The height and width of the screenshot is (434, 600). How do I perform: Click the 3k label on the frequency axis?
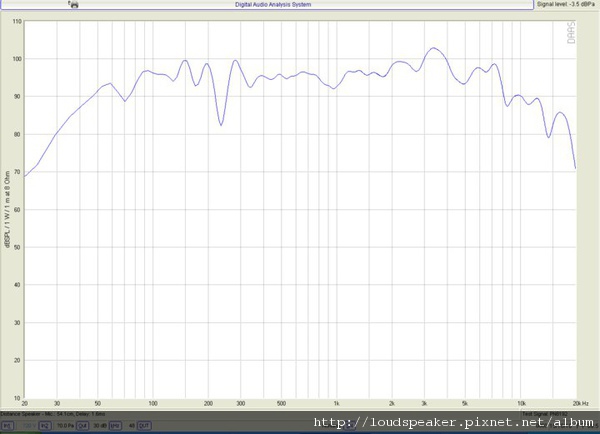pyautogui.click(x=424, y=403)
